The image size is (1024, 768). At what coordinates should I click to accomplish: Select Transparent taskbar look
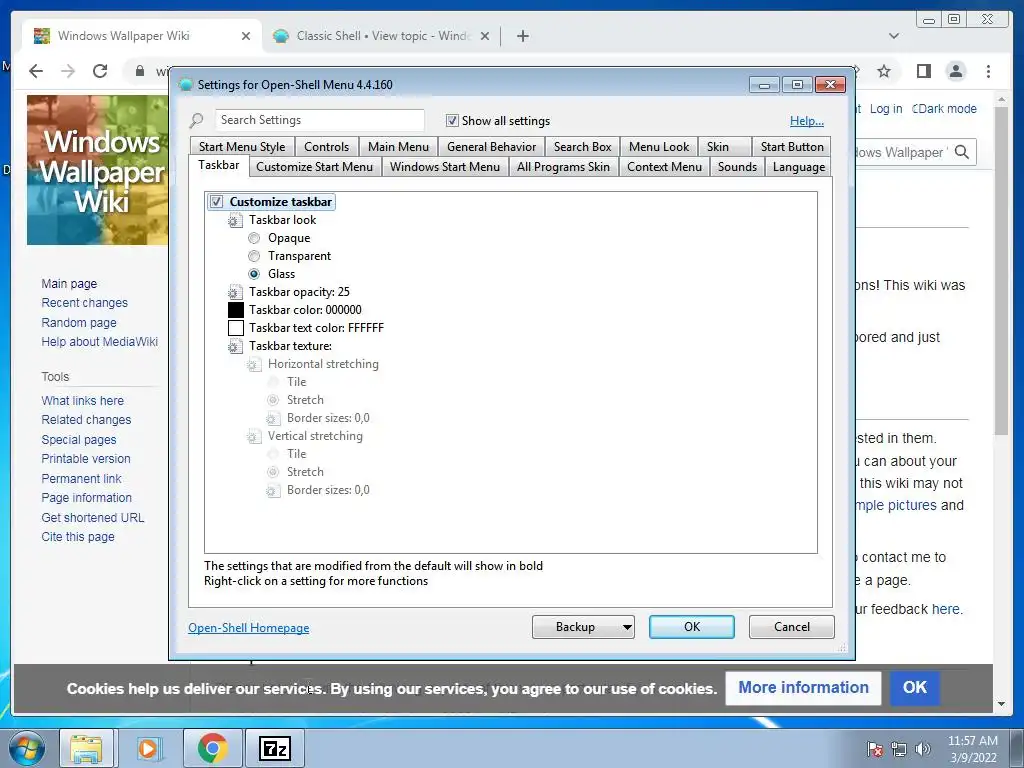(x=254, y=256)
